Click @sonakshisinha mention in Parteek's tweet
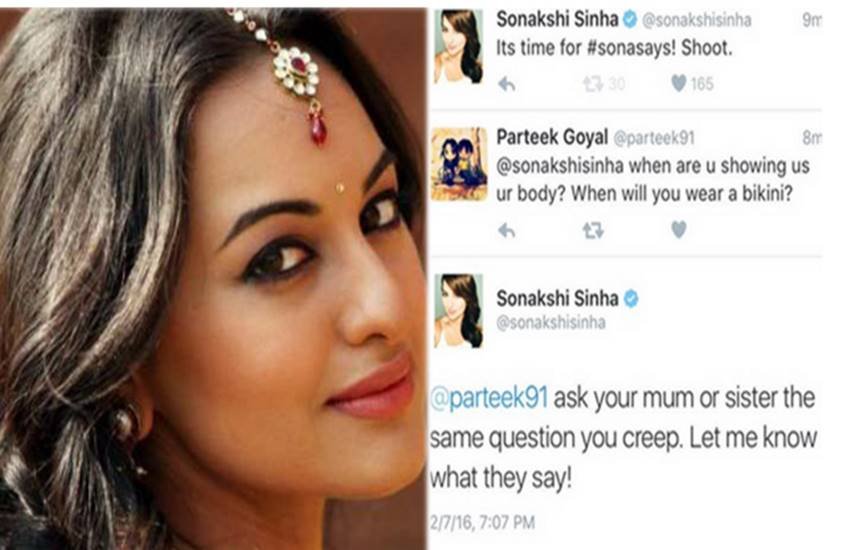 click(x=560, y=165)
